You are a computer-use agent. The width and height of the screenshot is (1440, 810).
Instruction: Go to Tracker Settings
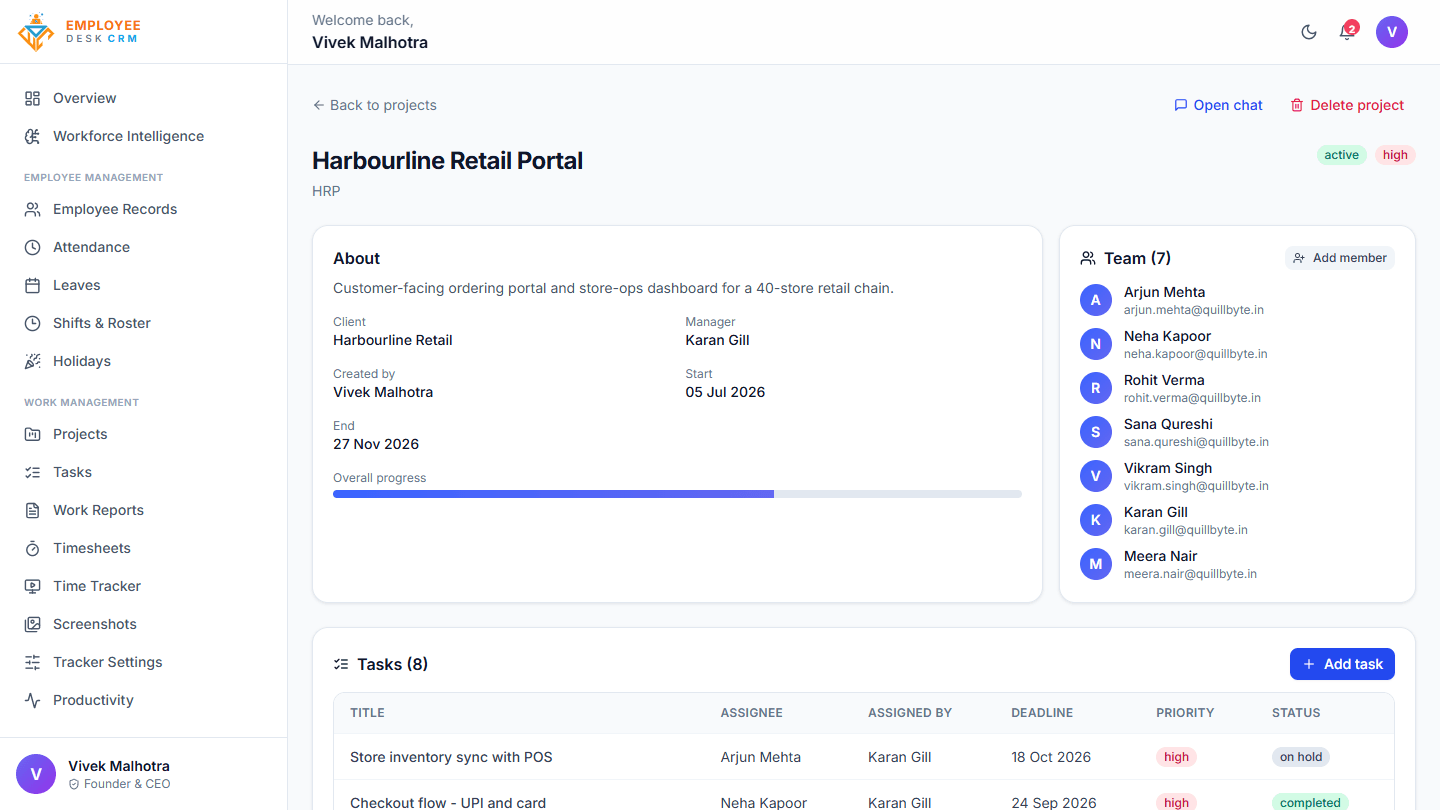coord(144,662)
